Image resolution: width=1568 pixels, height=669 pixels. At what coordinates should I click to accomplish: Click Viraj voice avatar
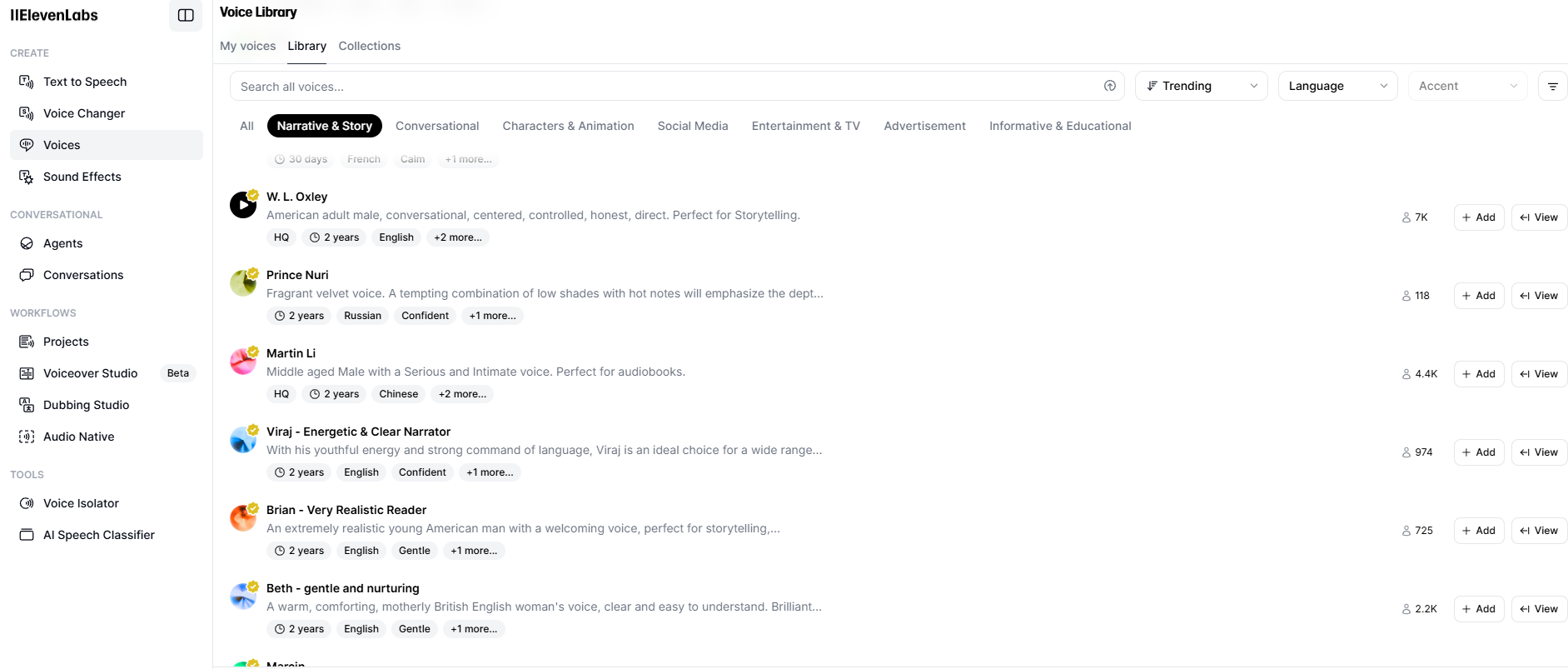tap(243, 439)
